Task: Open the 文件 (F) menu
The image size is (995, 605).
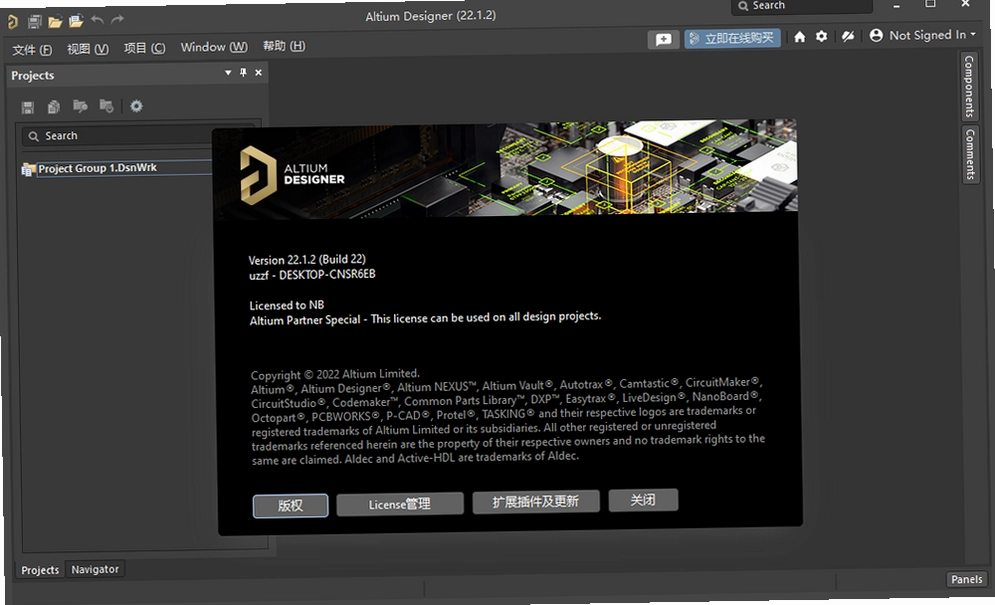Action: (32, 50)
